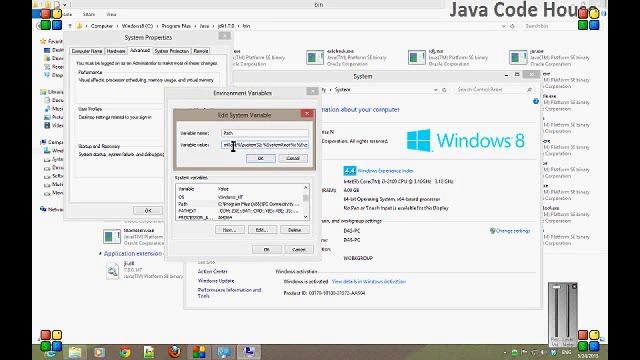640x360 pixels.
Task: Select the idlj.exe file icon
Action: coord(417,58)
